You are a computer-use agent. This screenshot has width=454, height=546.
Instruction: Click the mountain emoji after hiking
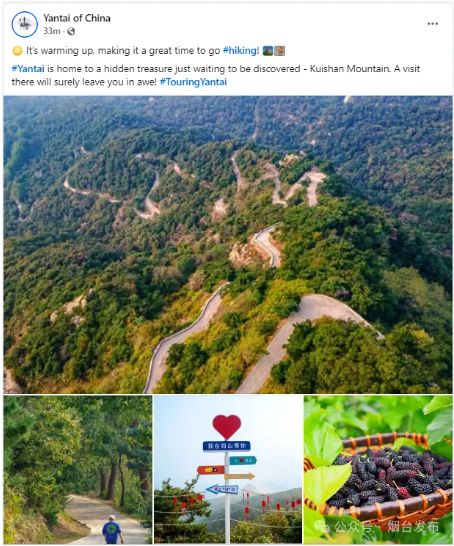pyautogui.click(x=267, y=51)
